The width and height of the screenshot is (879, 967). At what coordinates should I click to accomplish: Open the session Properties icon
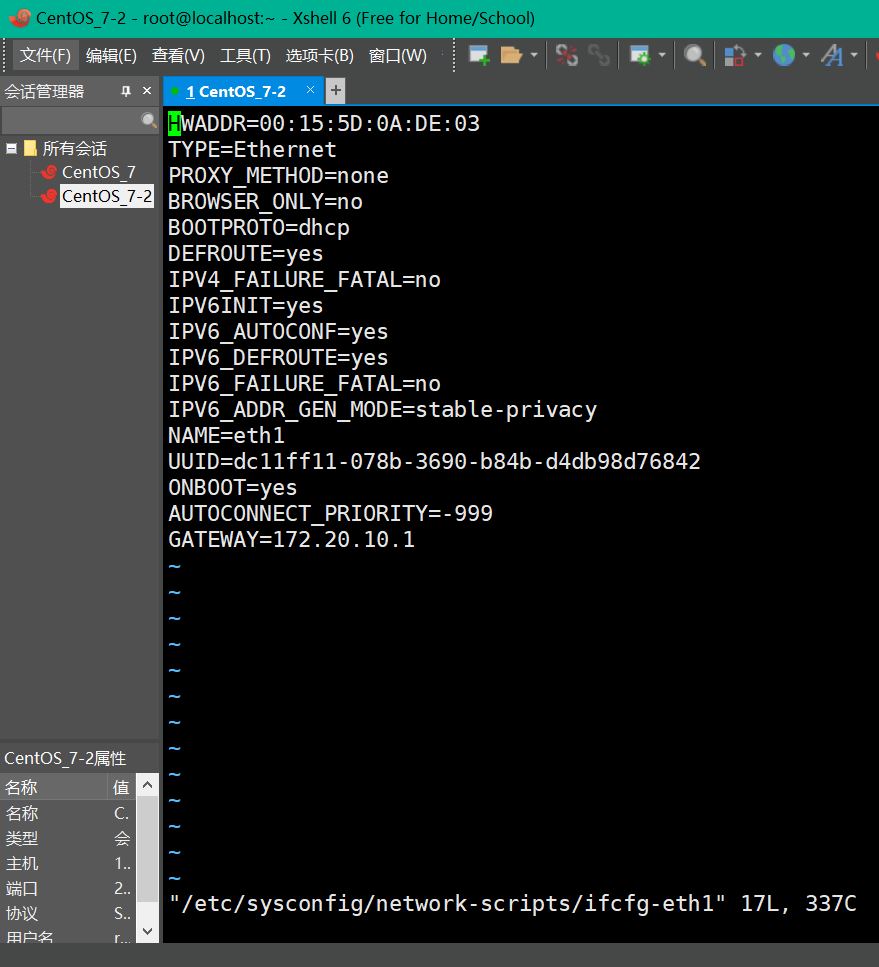(x=640, y=56)
